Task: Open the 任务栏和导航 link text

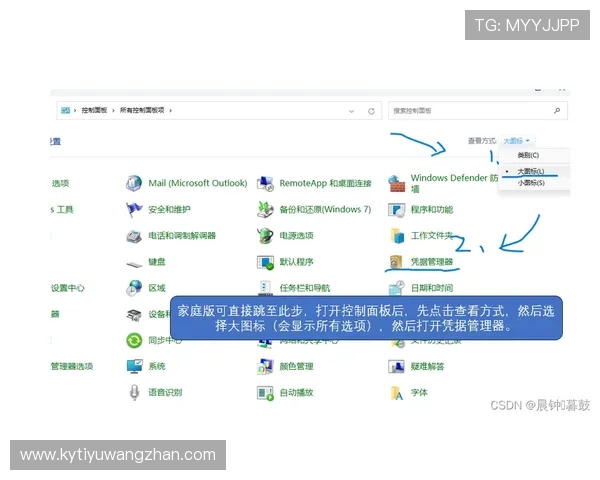Action: 305,288
